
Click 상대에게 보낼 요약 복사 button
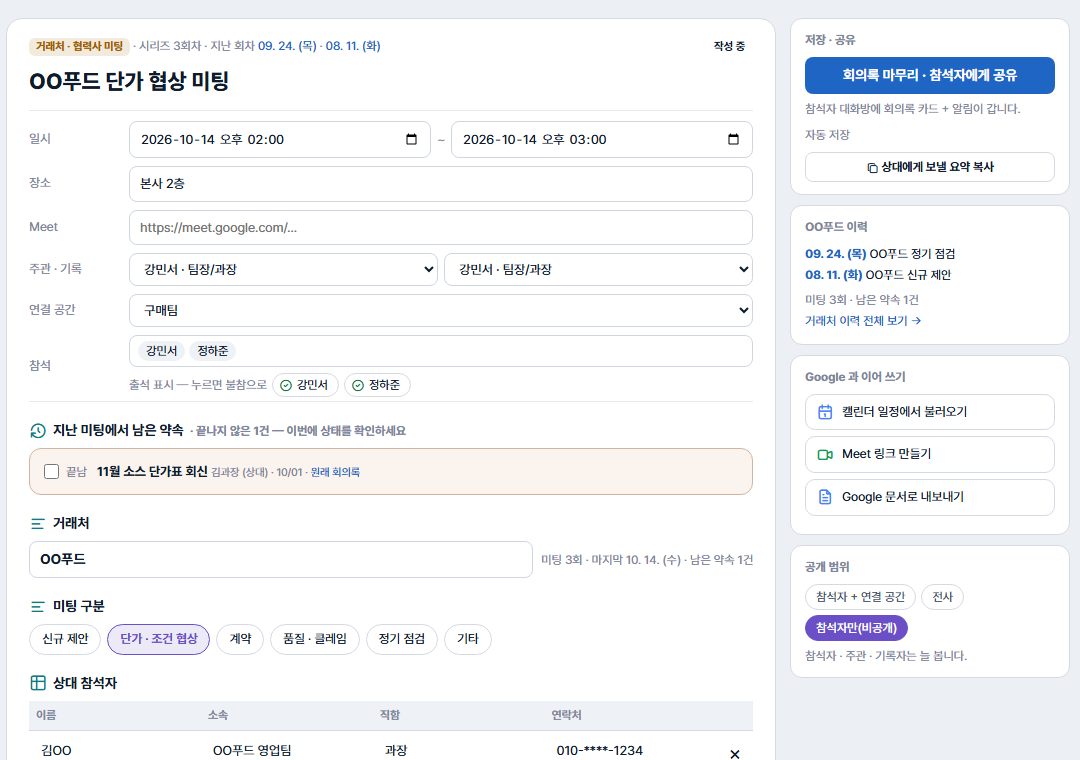pos(930,167)
